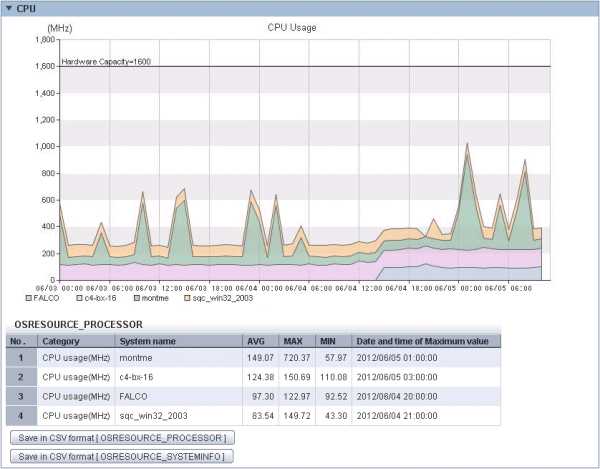The width and height of the screenshot is (600, 469).
Task: Click date 2012/06/05 03:00:00
Action: [397, 377]
